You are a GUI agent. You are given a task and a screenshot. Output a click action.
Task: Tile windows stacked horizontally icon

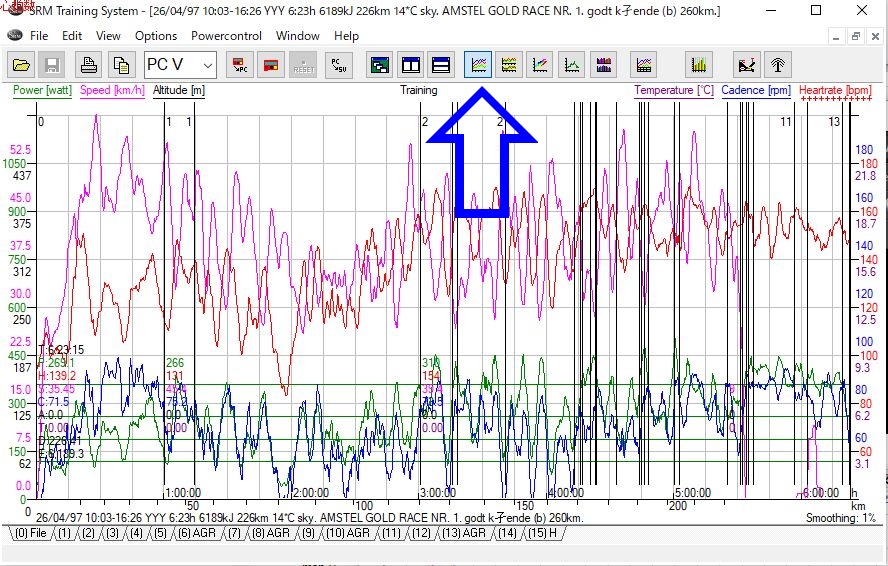click(x=441, y=65)
